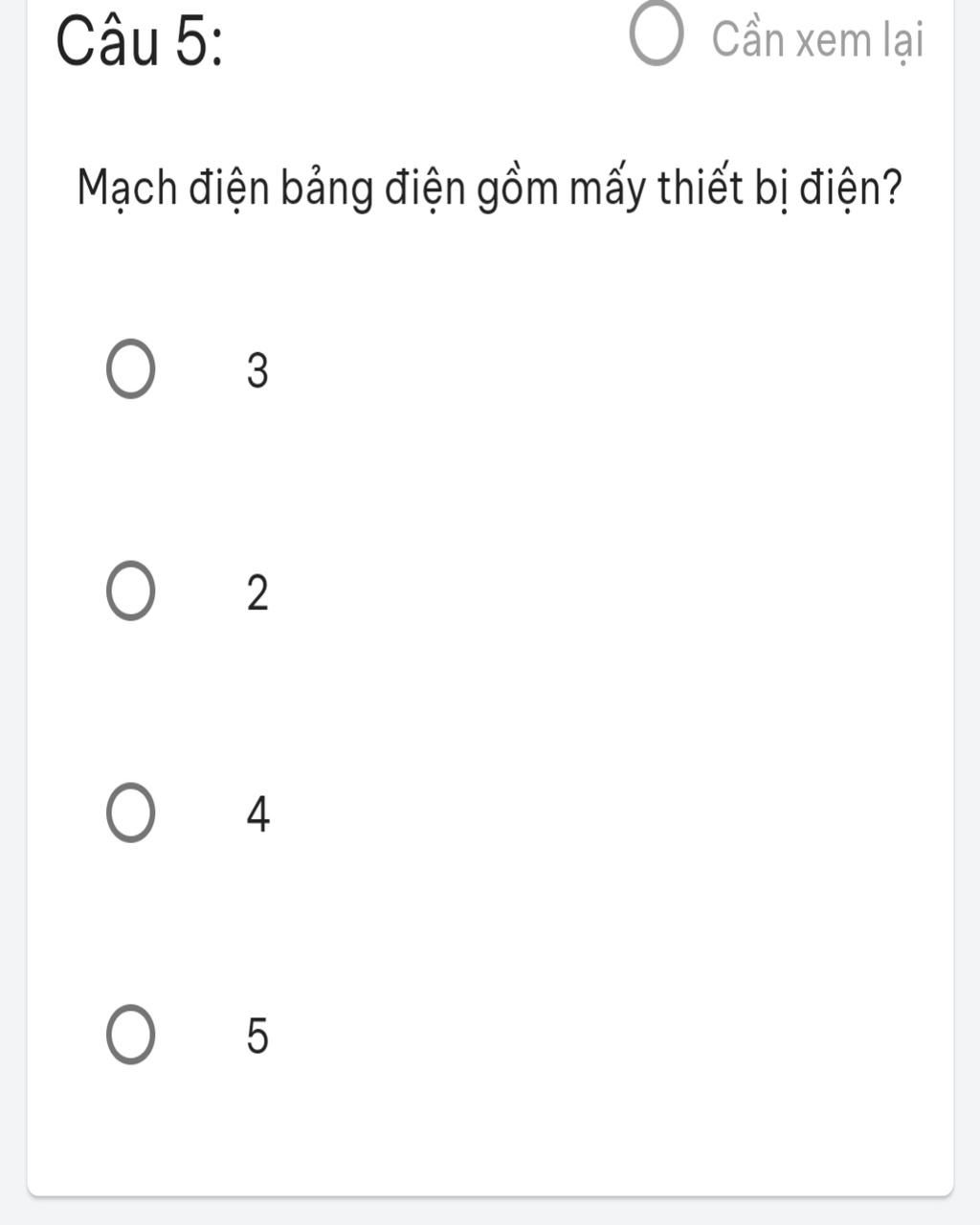
Task: Select the radio button for answer 2
Action: [129, 592]
